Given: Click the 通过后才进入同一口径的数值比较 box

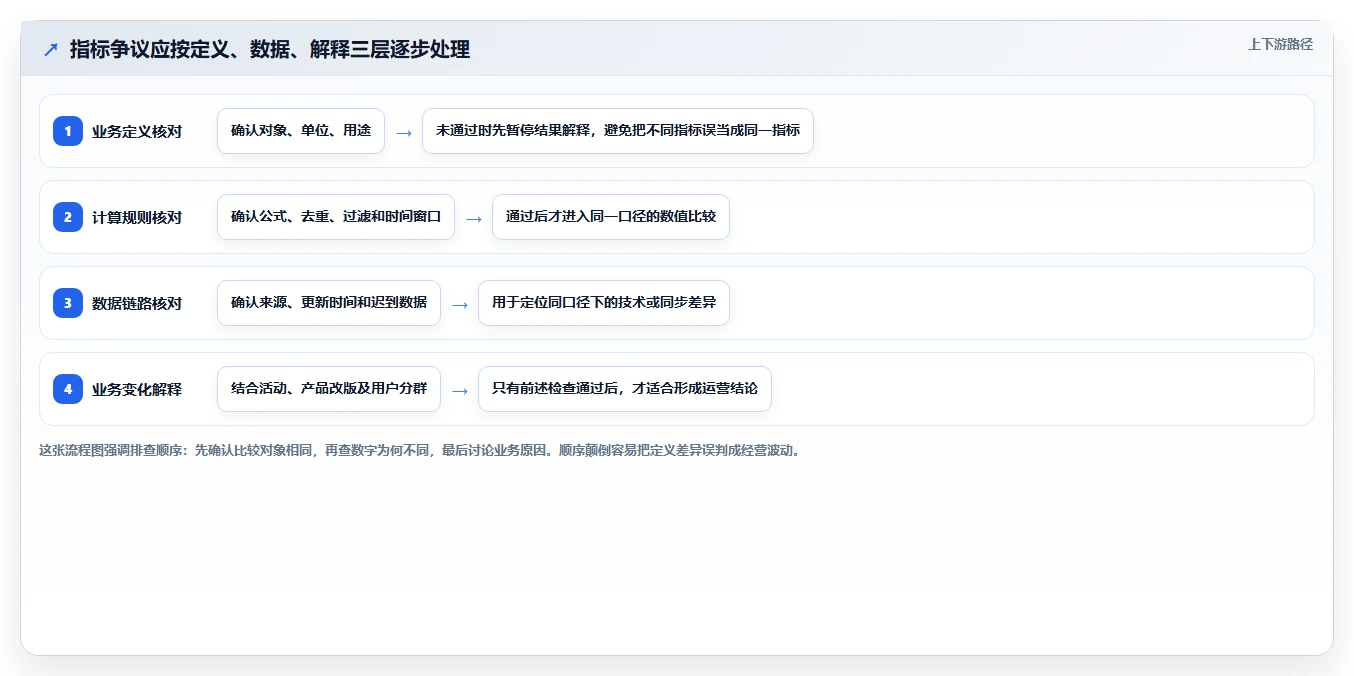Looking at the screenshot, I should [611, 217].
